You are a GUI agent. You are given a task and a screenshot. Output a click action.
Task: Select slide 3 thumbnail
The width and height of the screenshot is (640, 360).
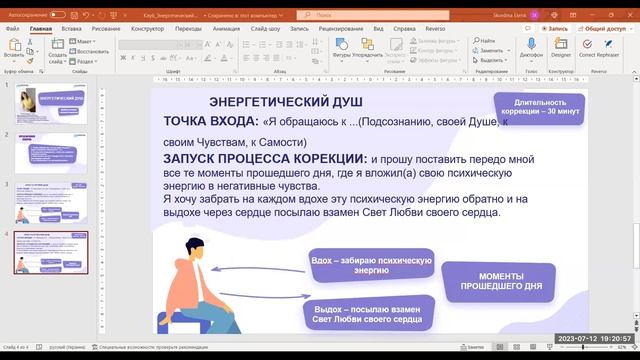click(x=51, y=203)
